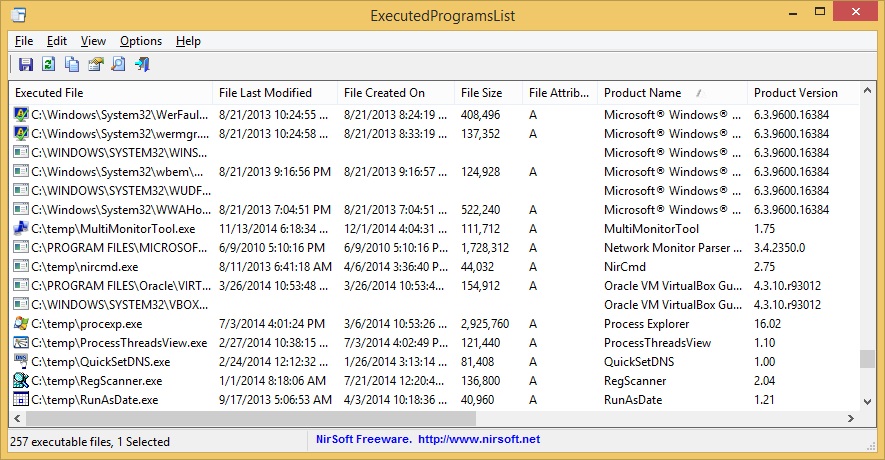Sort by File Size column header

click(481, 93)
